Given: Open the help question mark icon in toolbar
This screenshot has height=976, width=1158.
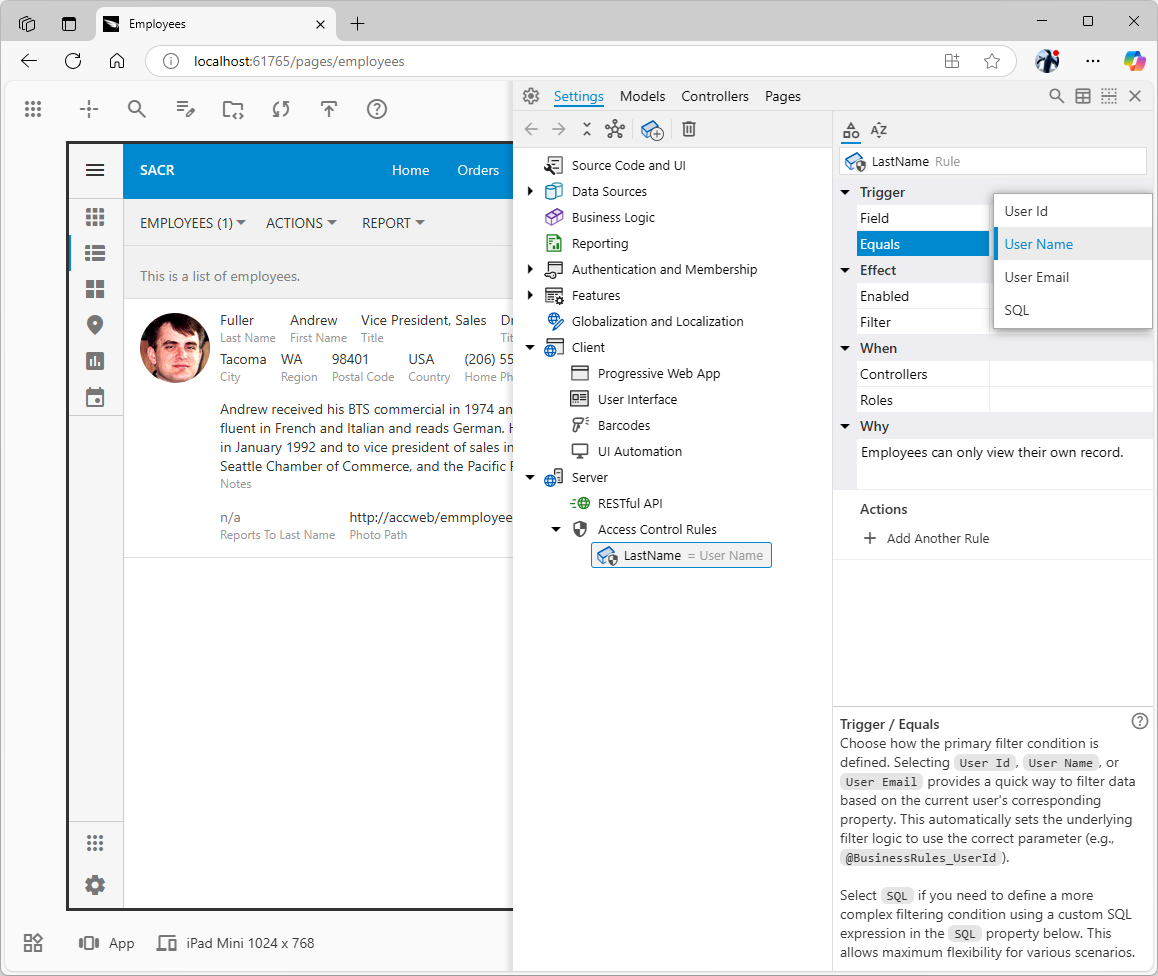Looking at the screenshot, I should (376, 109).
